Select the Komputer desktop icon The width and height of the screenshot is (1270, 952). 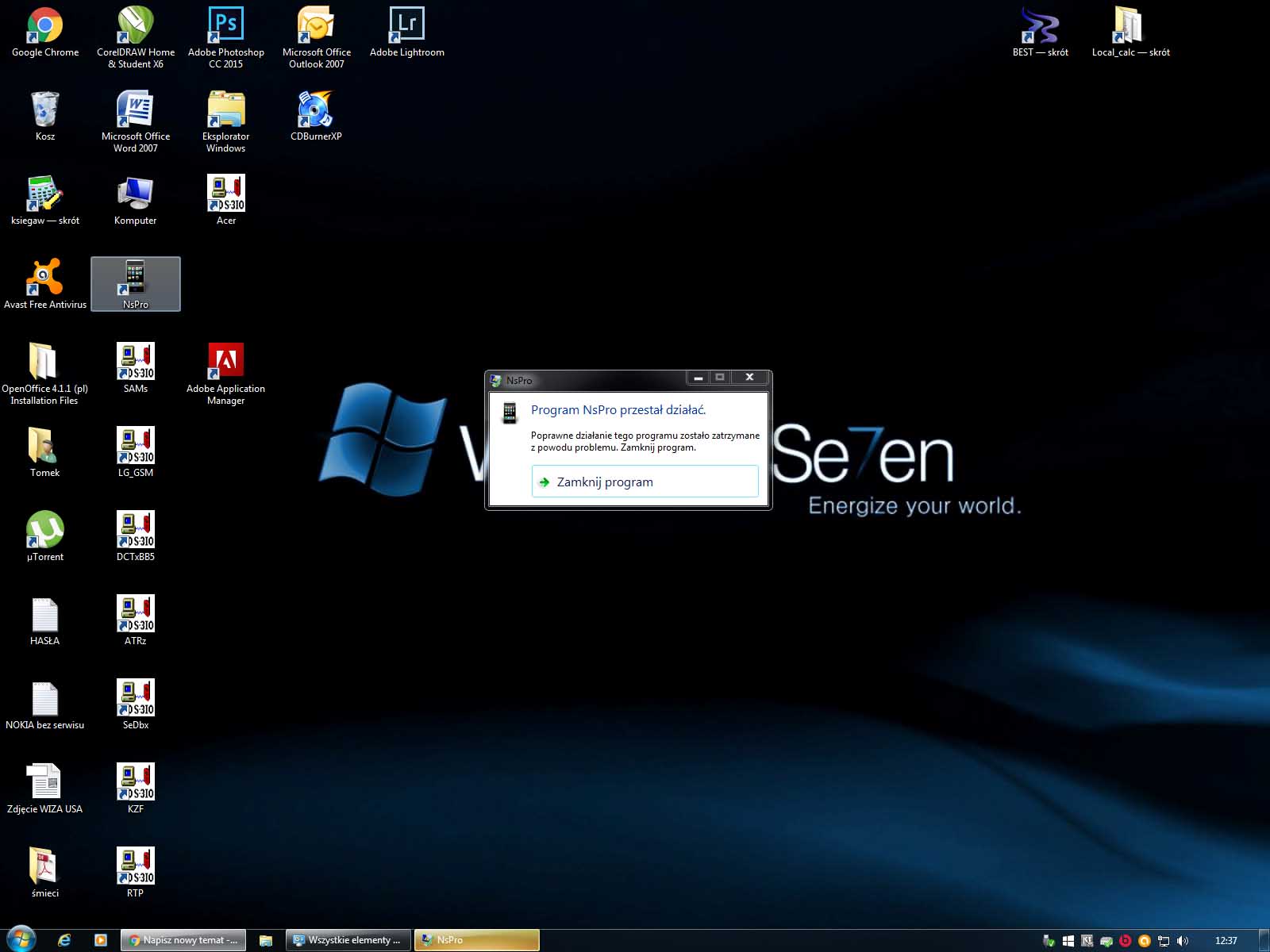[136, 201]
